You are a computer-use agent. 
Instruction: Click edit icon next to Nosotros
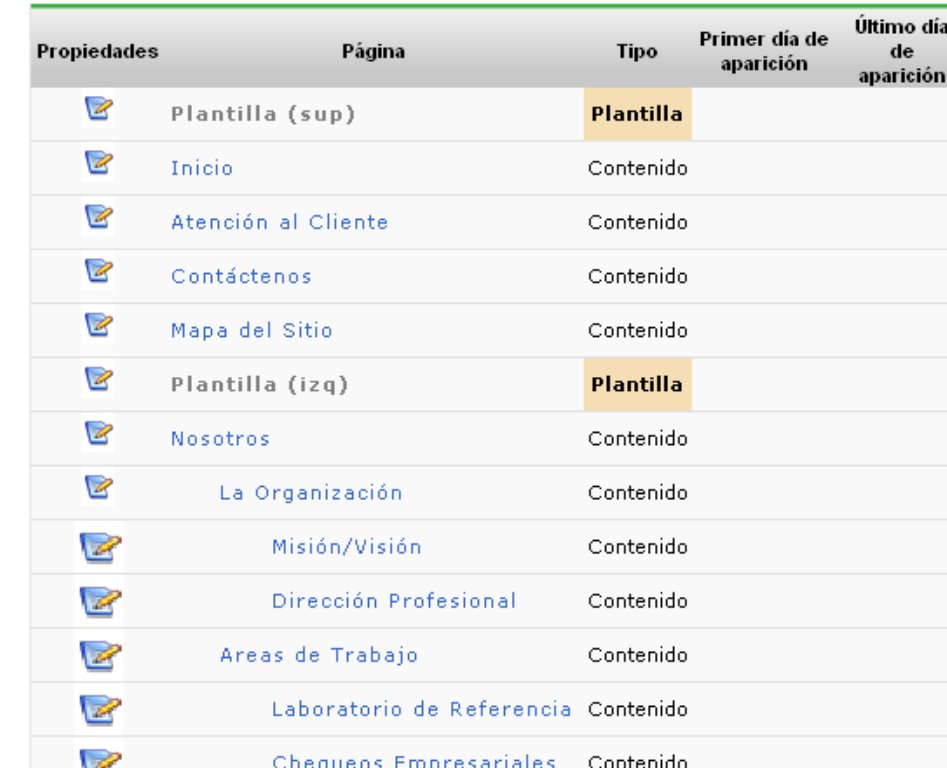98,434
